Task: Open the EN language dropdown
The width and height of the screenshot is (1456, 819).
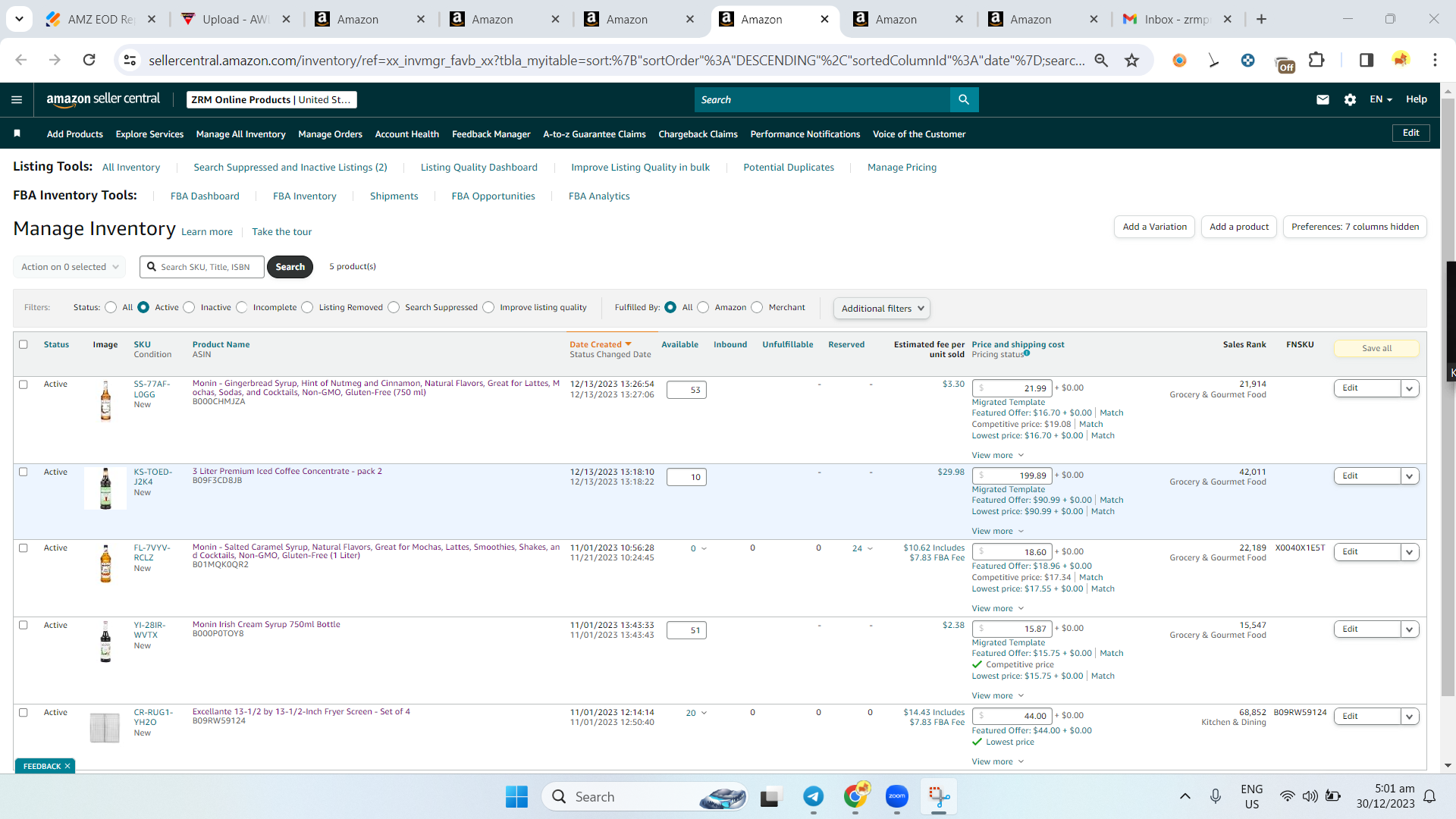Action: pyautogui.click(x=1381, y=99)
